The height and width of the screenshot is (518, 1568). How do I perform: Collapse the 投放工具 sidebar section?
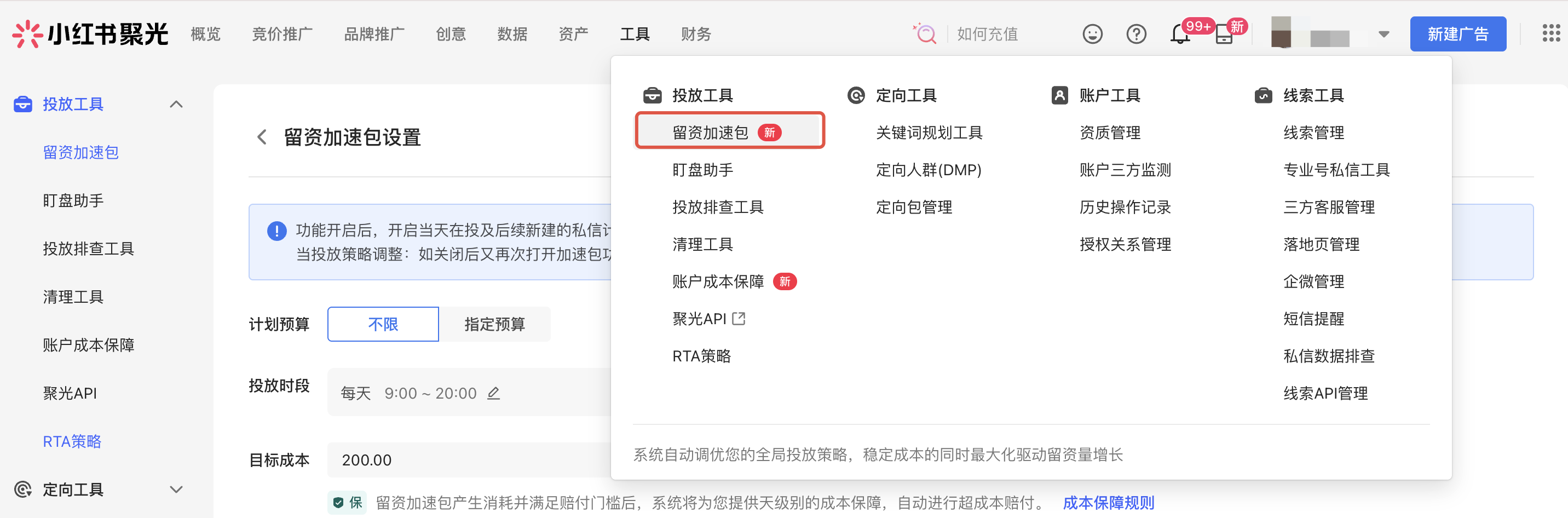176,104
